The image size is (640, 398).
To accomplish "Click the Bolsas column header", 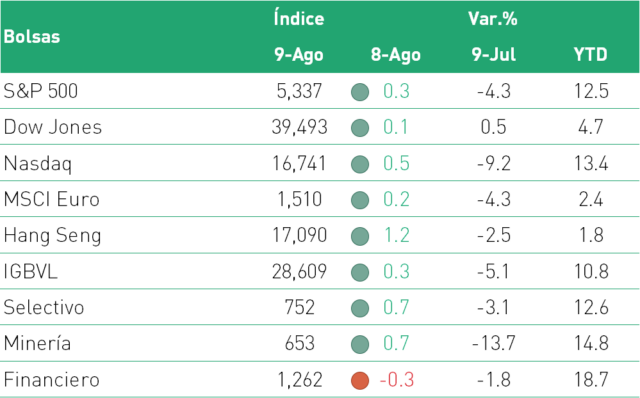I will (x=32, y=37).
